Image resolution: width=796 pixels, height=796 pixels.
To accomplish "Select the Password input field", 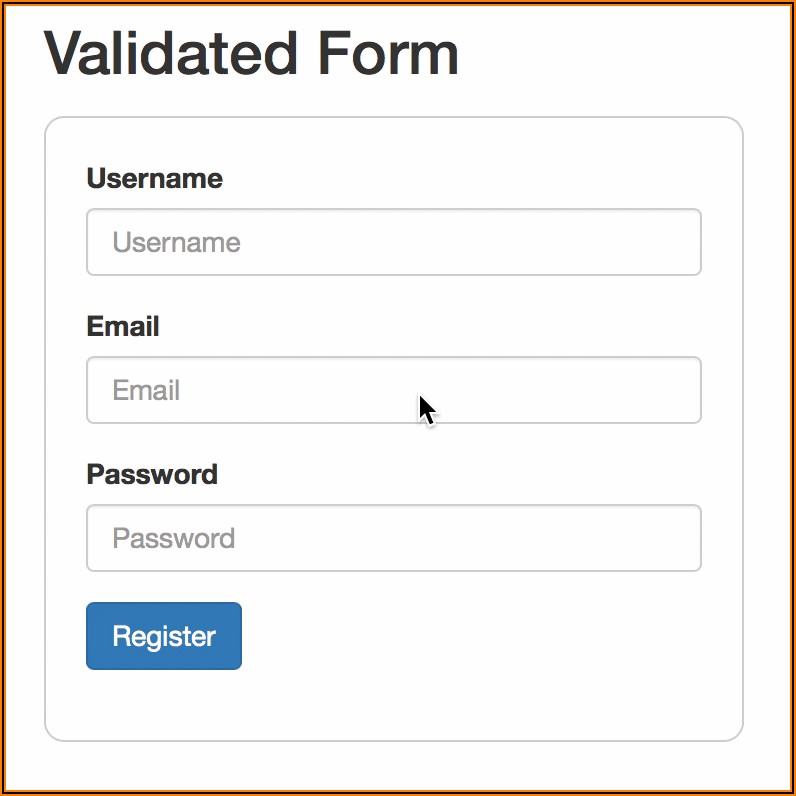I will point(393,538).
